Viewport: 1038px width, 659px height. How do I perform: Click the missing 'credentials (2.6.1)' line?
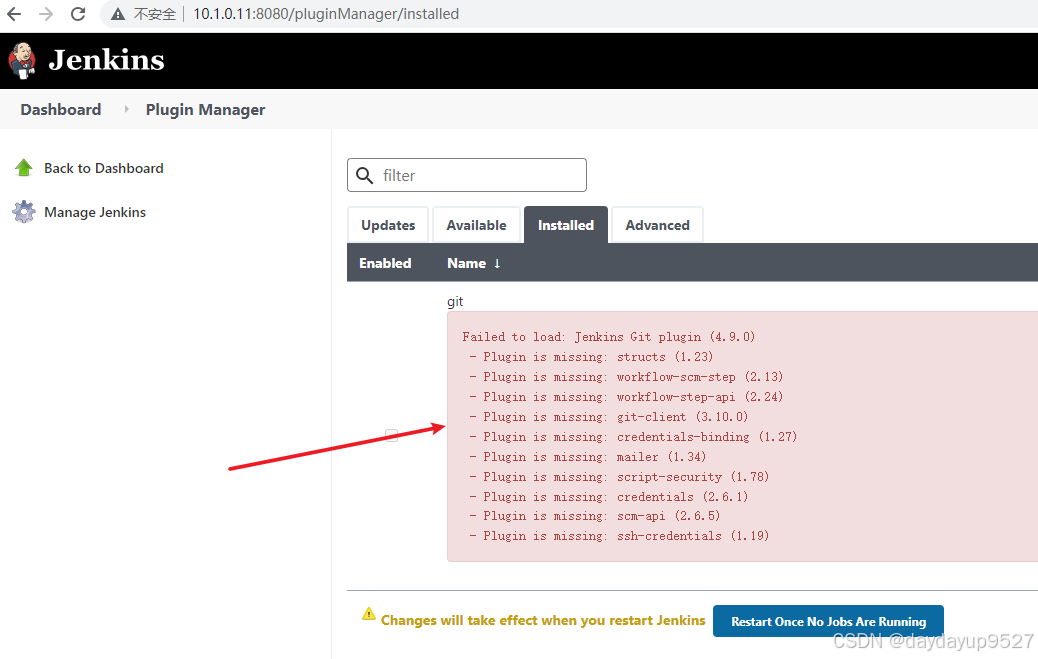(608, 496)
